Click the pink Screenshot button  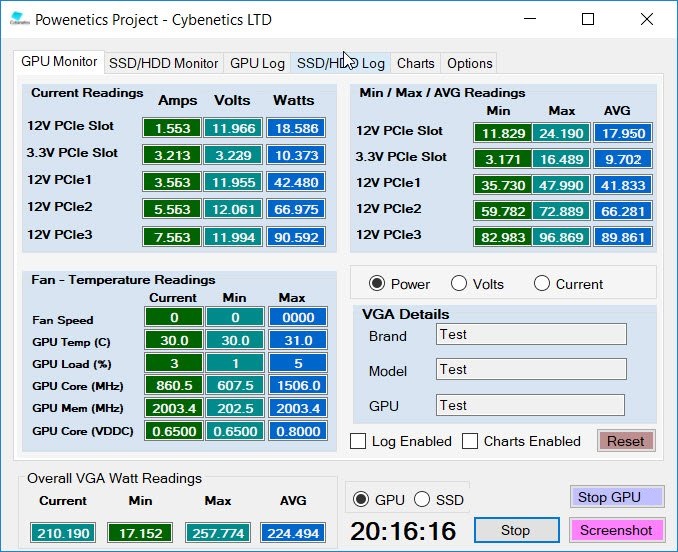coord(617,530)
